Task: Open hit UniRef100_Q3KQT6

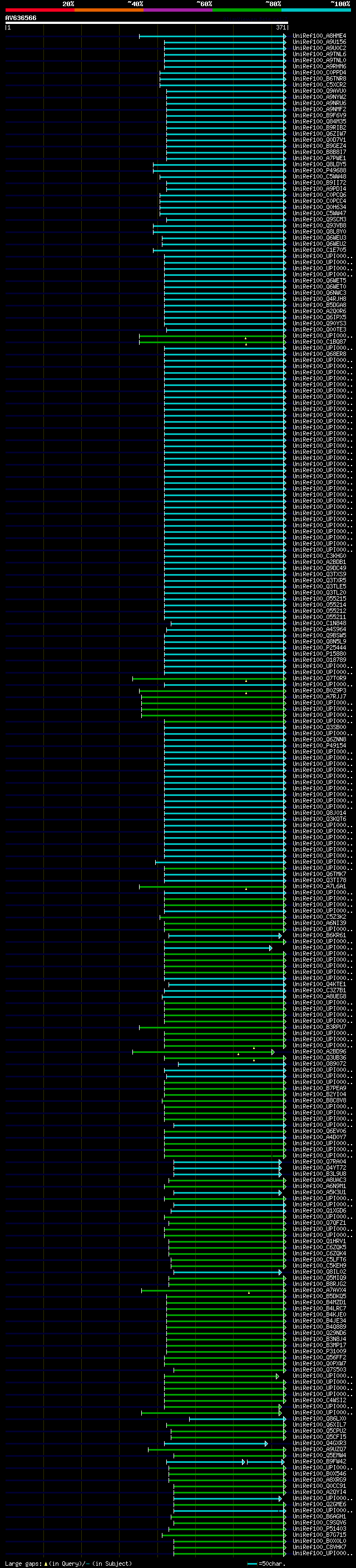Action: pyautogui.click(x=319, y=819)
